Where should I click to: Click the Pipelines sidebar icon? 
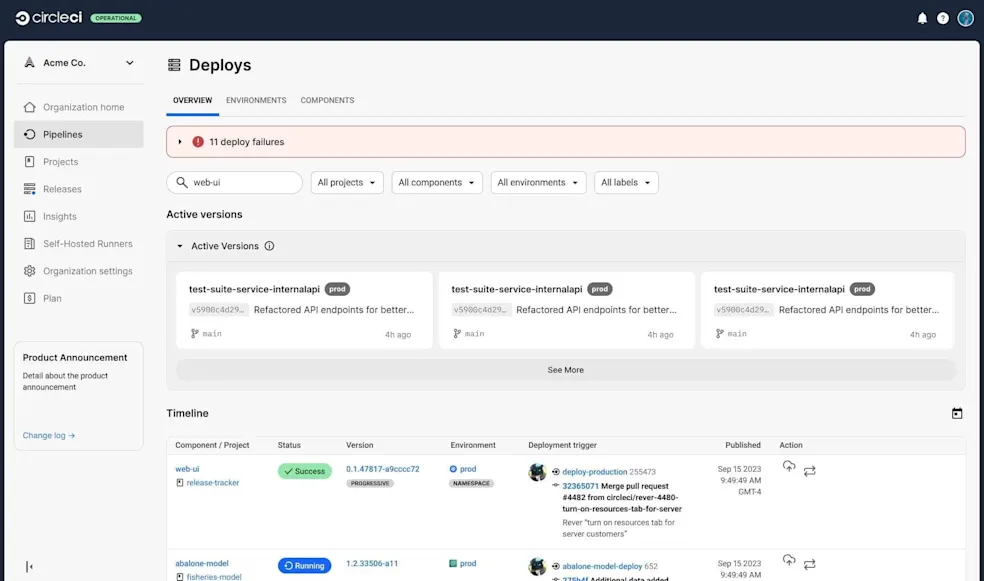coord(29,134)
